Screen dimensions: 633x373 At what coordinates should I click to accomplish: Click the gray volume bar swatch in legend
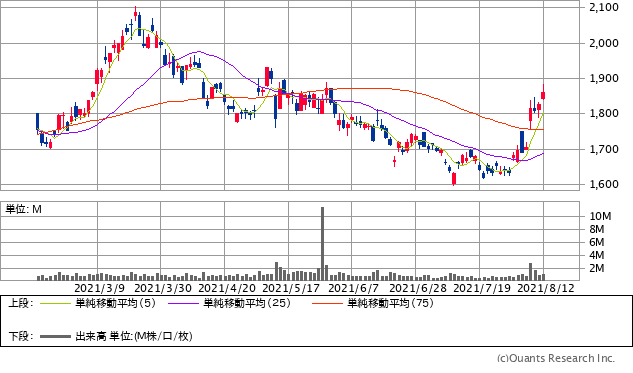(x=55, y=336)
